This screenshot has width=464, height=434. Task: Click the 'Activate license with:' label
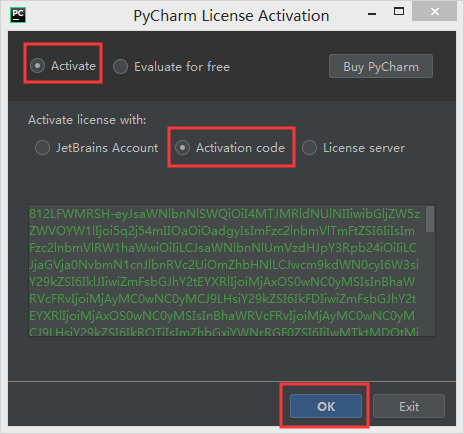tap(87, 120)
